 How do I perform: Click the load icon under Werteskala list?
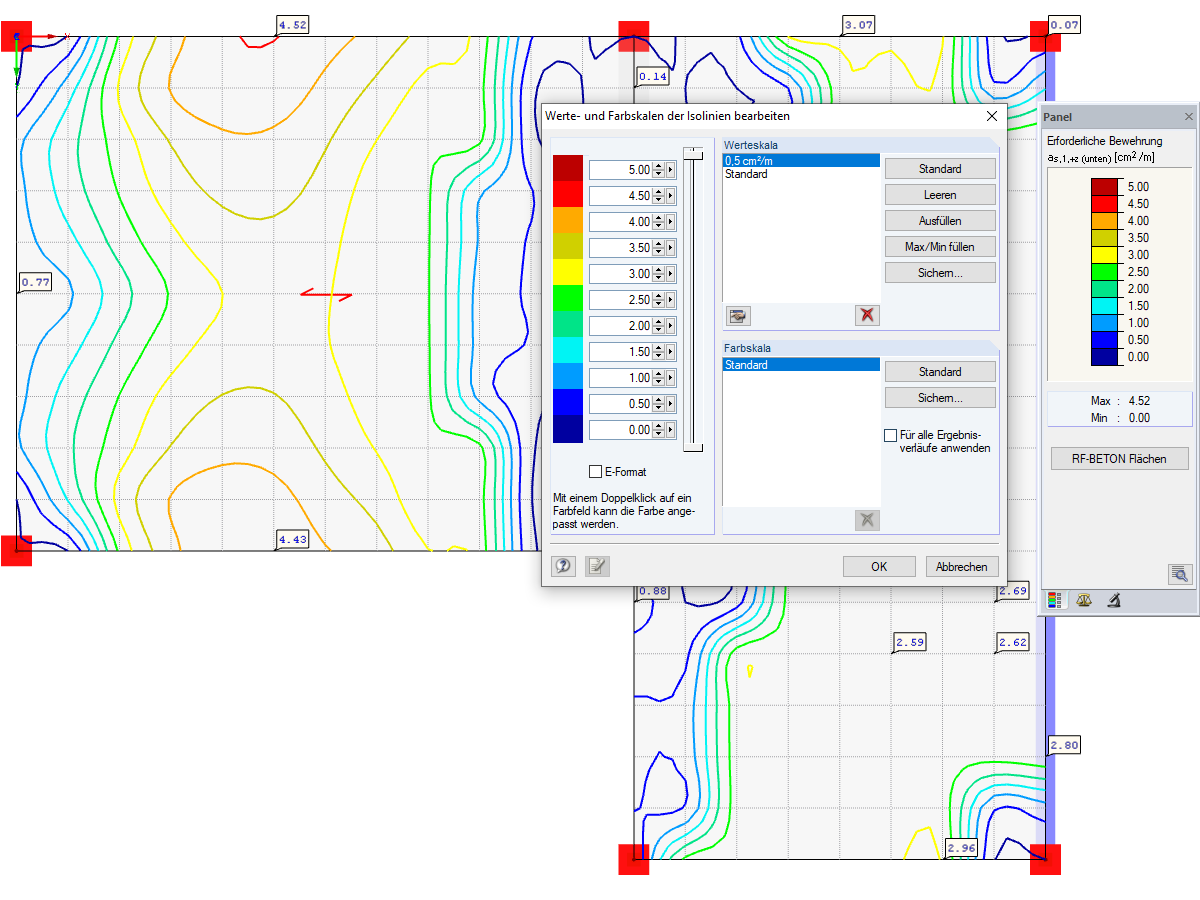click(738, 316)
